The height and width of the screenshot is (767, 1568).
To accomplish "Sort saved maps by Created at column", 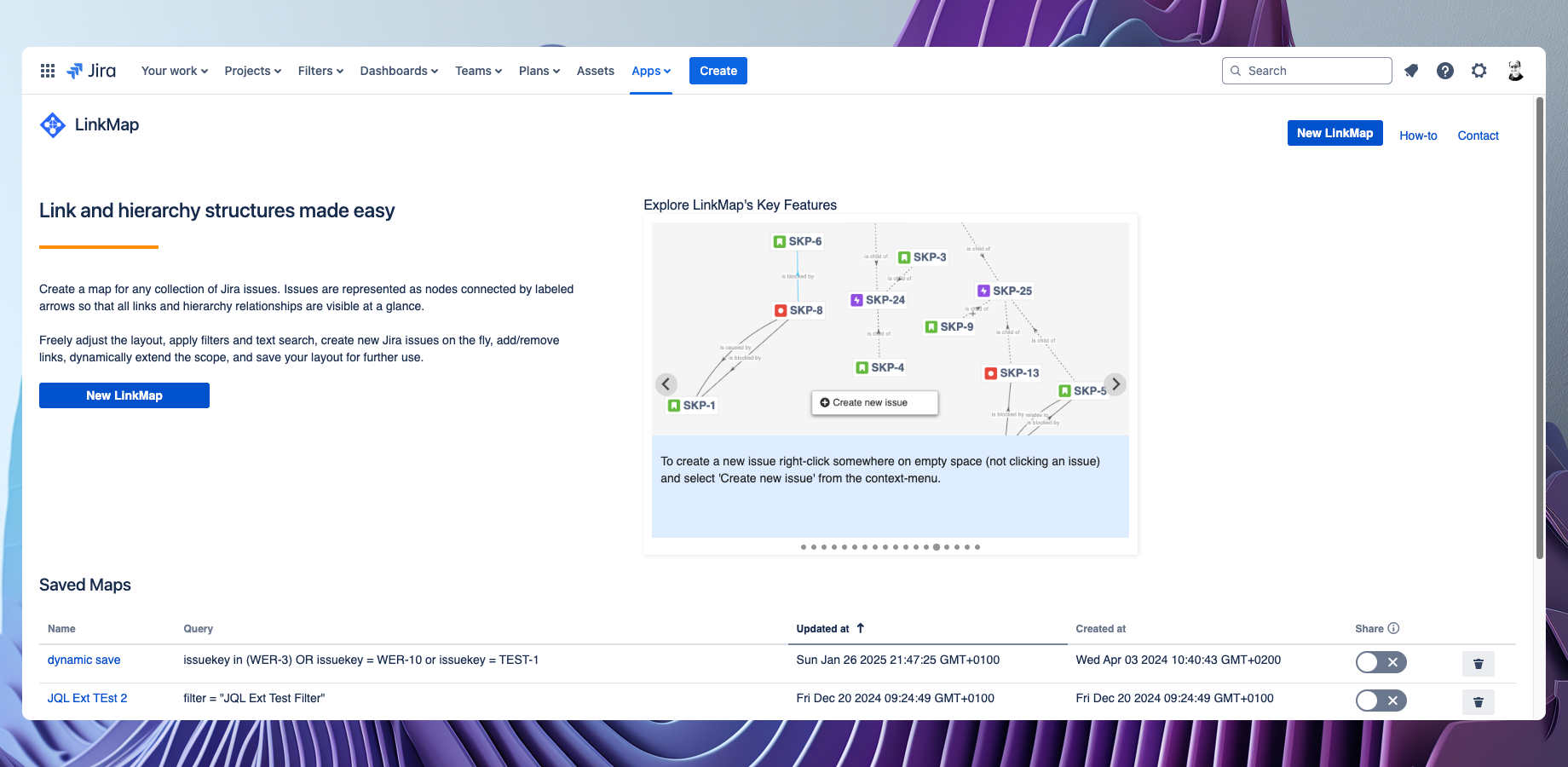I will (x=1101, y=629).
